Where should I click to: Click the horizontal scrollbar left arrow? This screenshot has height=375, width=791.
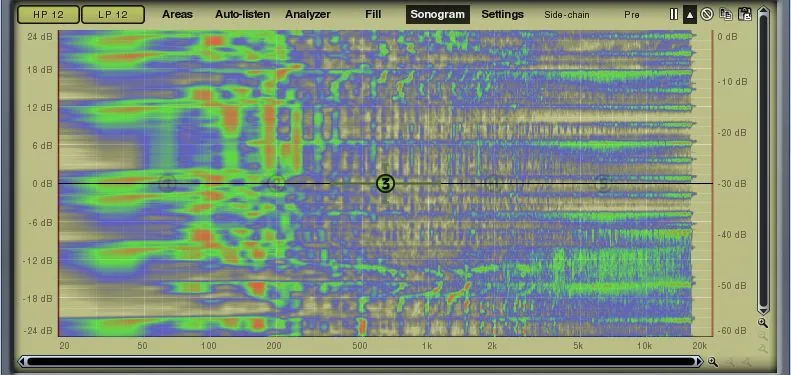22,361
